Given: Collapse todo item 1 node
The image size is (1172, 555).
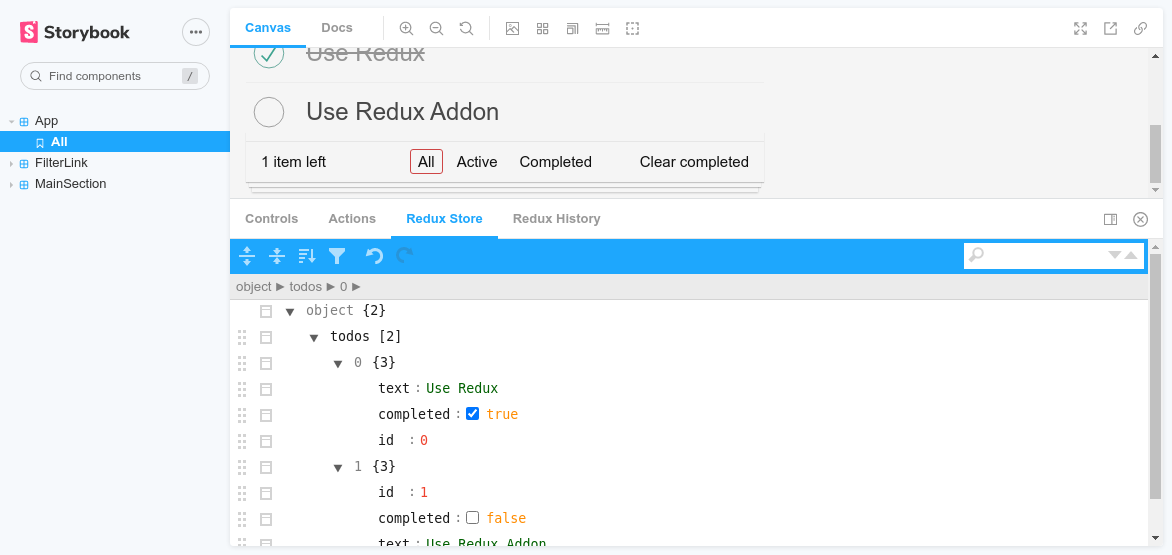Looking at the screenshot, I should point(339,468).
